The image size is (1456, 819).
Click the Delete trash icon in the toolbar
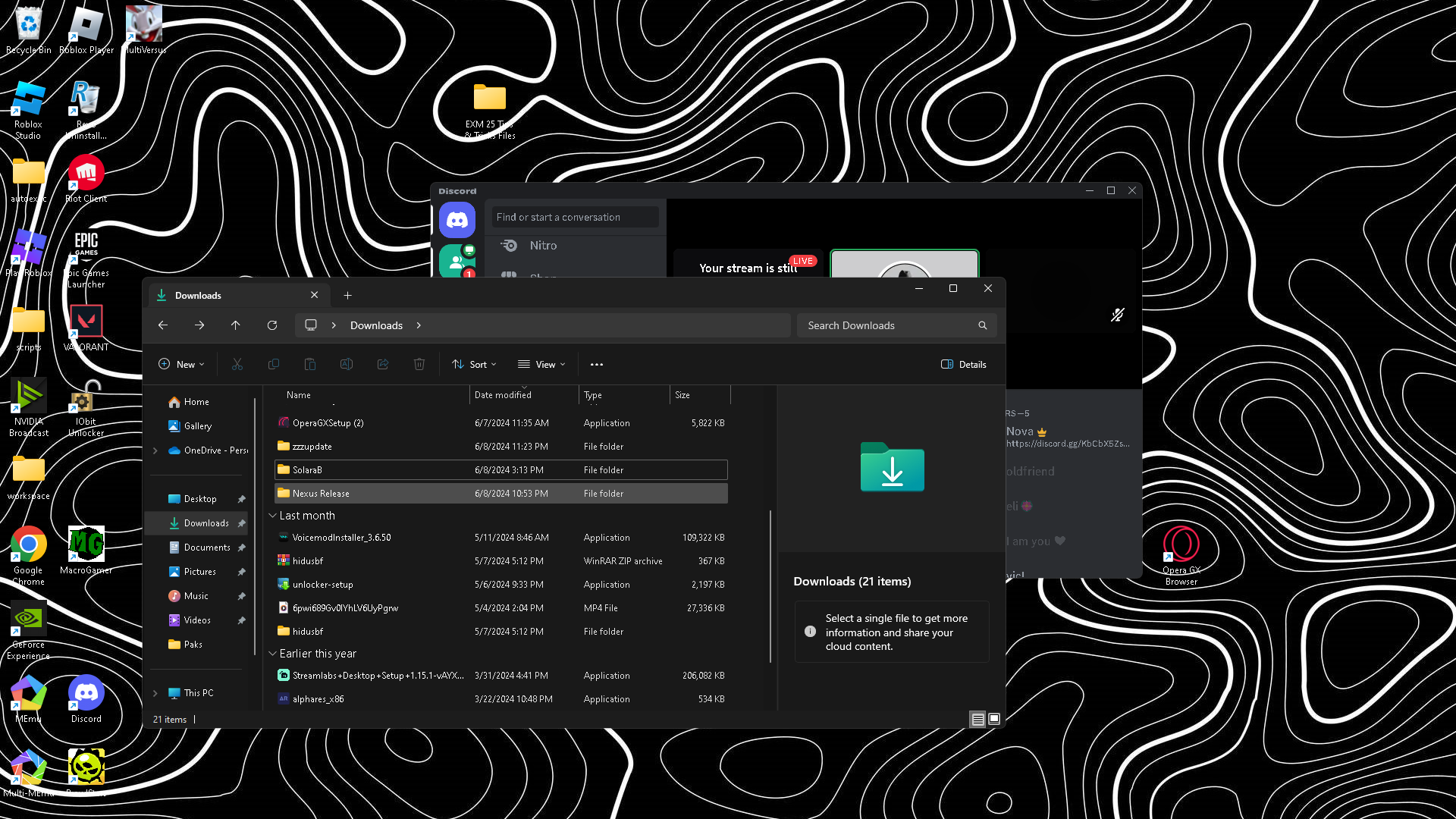pyautogui.click(x=419, y=365)
